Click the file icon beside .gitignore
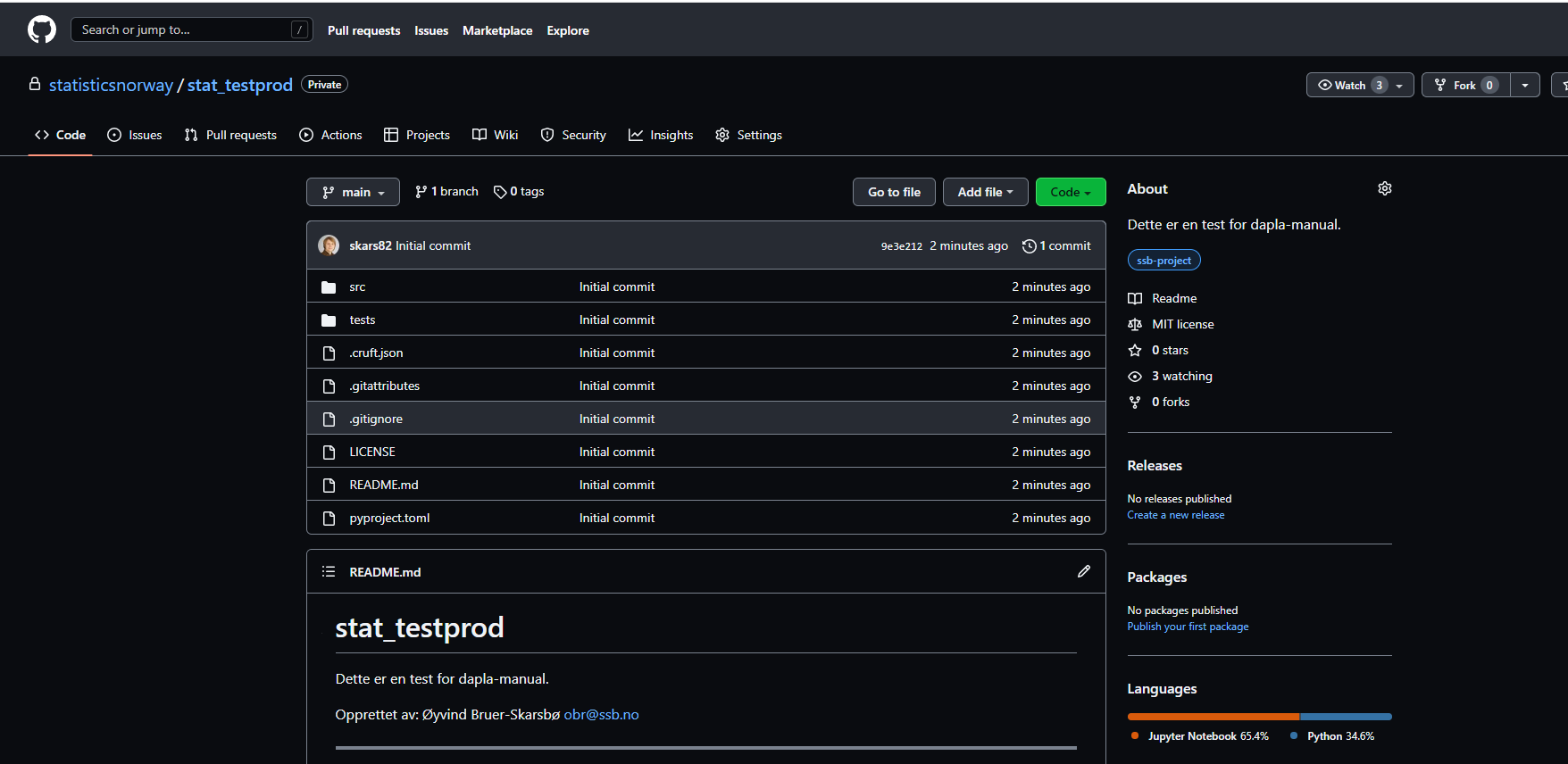Screen dimensions: 1568x764 pos(329,419)
